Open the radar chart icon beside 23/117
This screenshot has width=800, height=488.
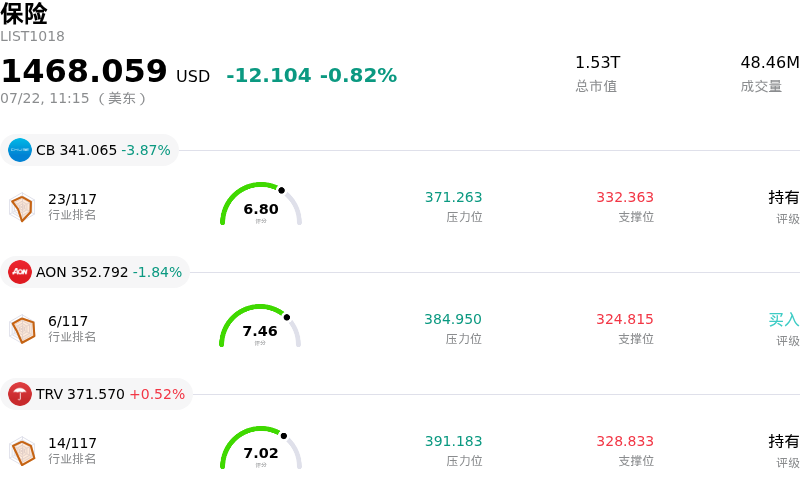pyautogui.click(x=22, y=207)
